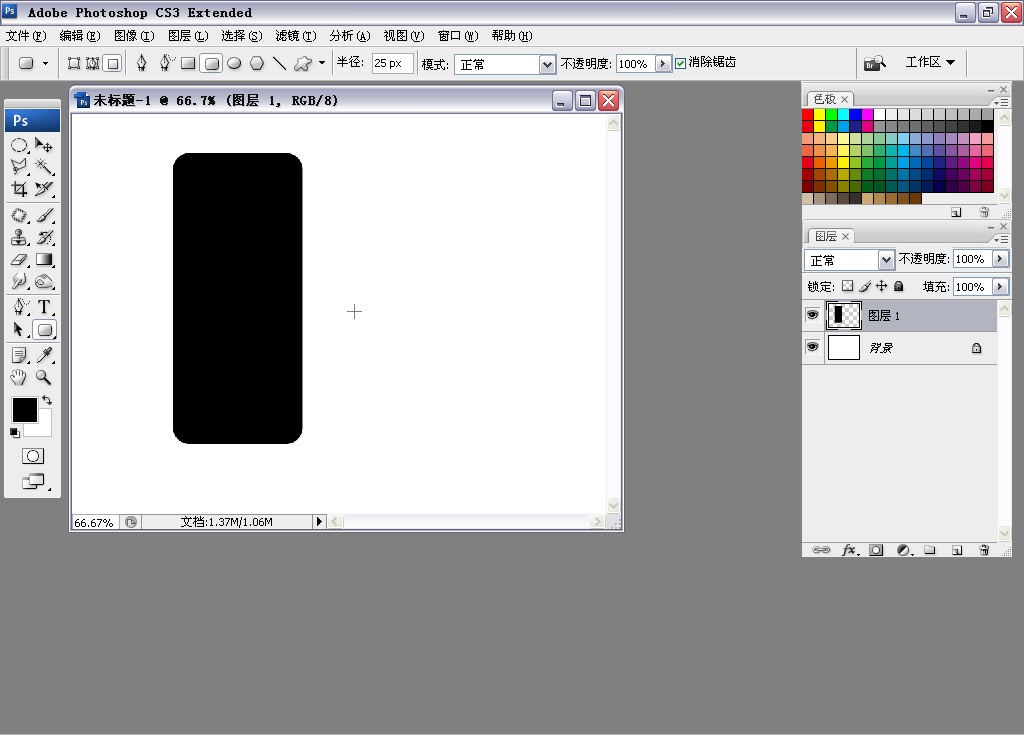Open the 图层 (Layer) menu
Screen dimensions: 1024x736
tap(188, 36)
